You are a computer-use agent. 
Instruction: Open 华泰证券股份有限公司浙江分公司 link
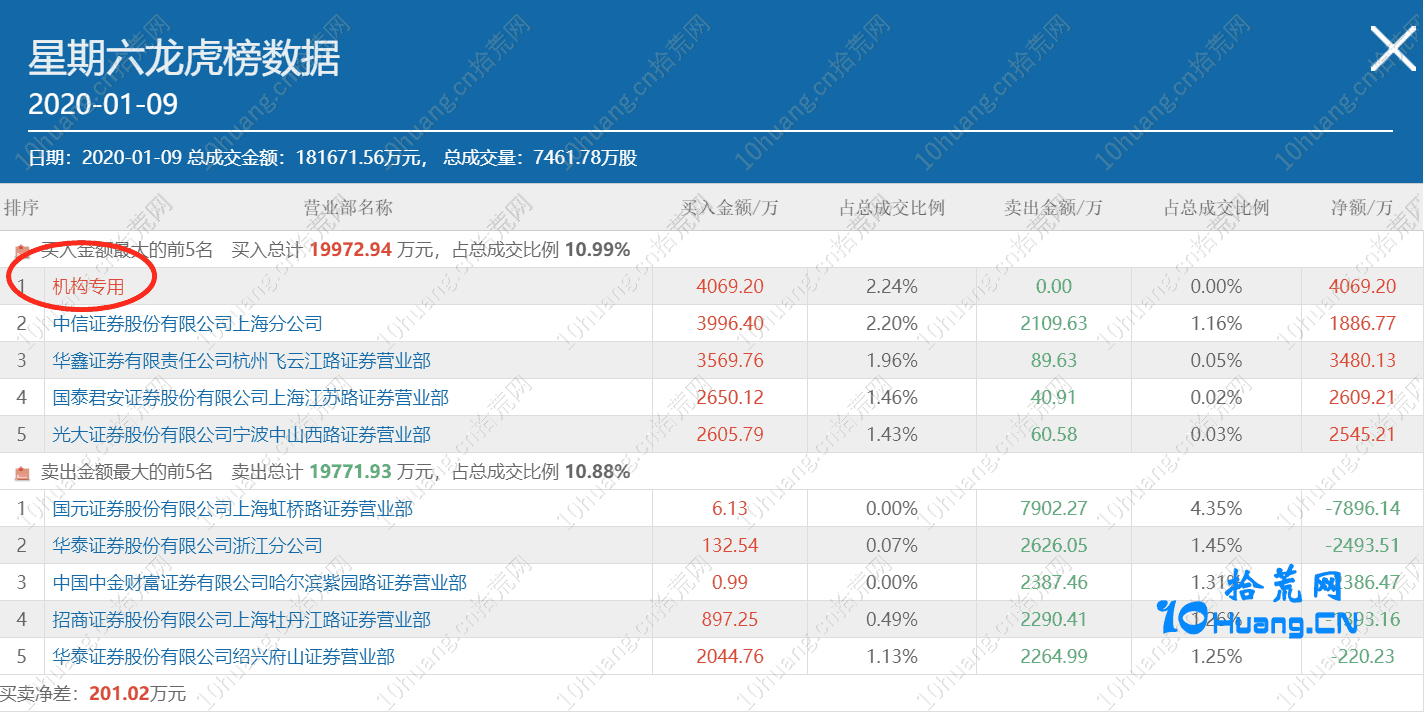point(188,546)
